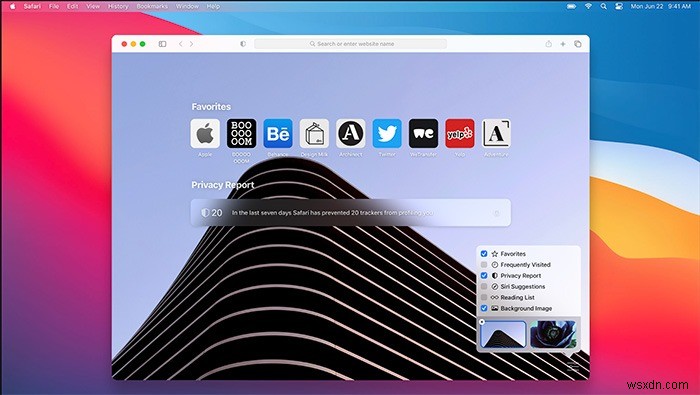Uncheck the Privacy Report checkbox

click(x=483, y=275)
